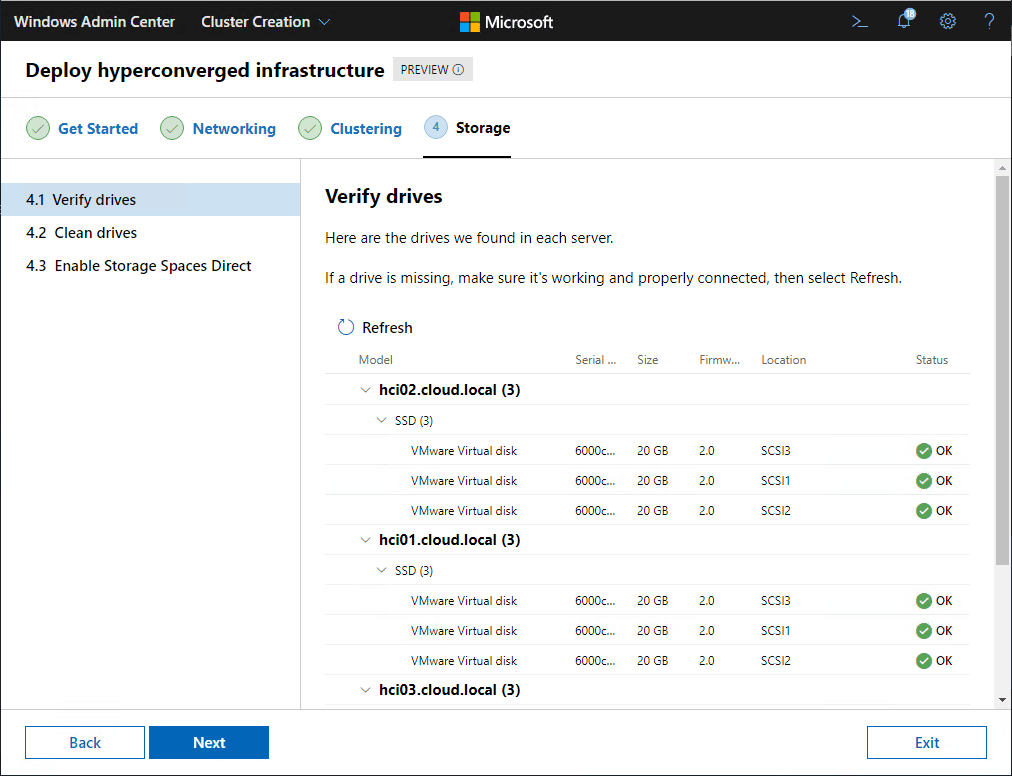This screenshot has width=1012, height=776.
Task: Collapse the hci02.cloud.local server group
Action: point(366,390)
